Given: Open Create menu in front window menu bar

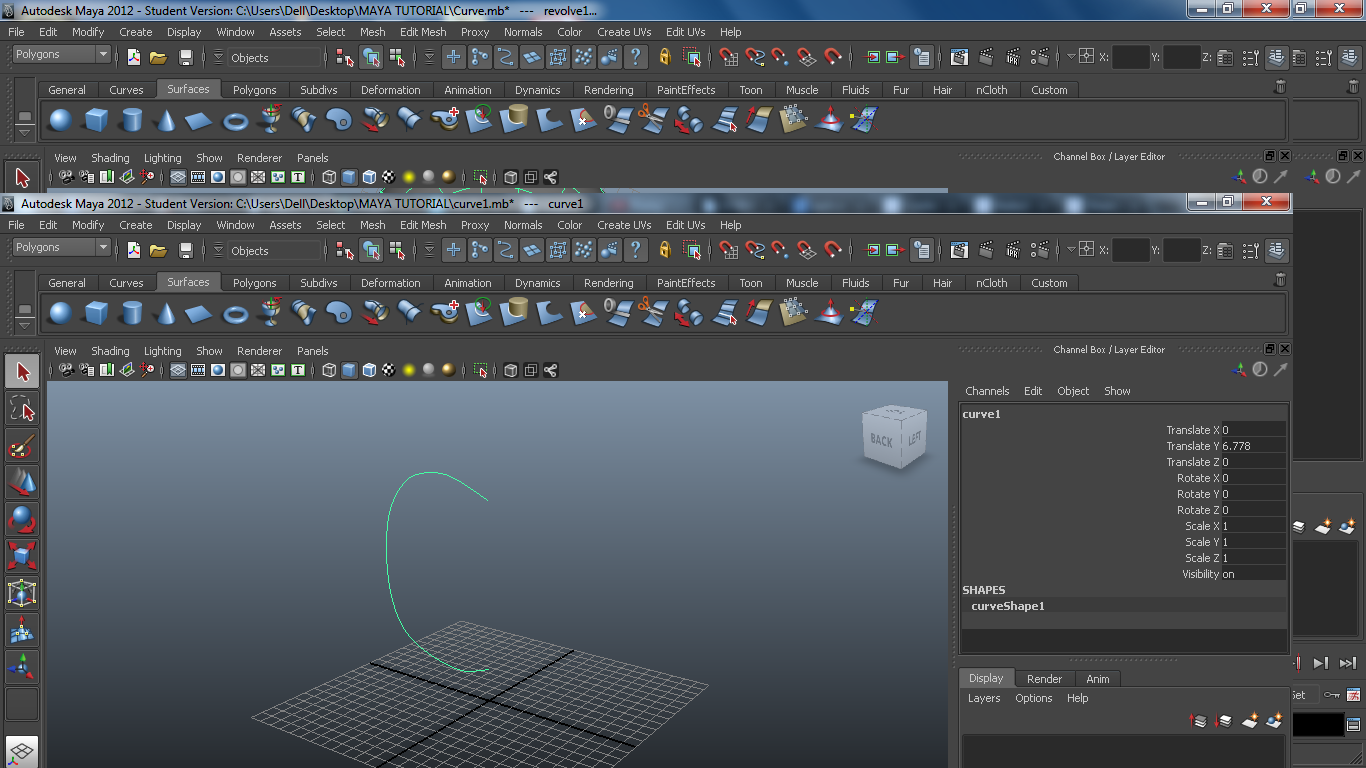Looking at the screenshot, I should [x=136, y=225].
